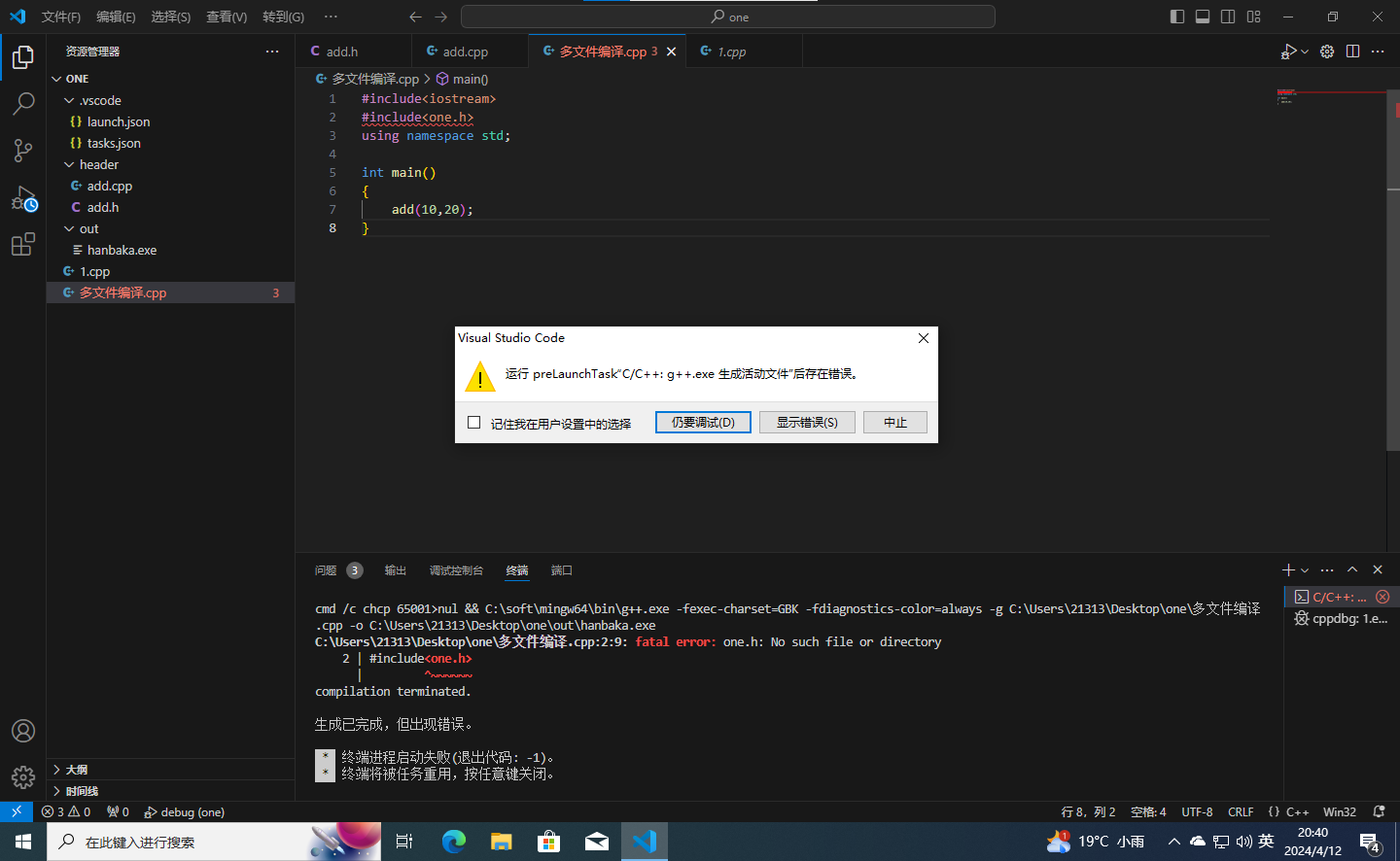The height and width of the screenshot is (861, 1400).
Task: Open the 文件(F) menu
Action: click(x=61, y=17)
